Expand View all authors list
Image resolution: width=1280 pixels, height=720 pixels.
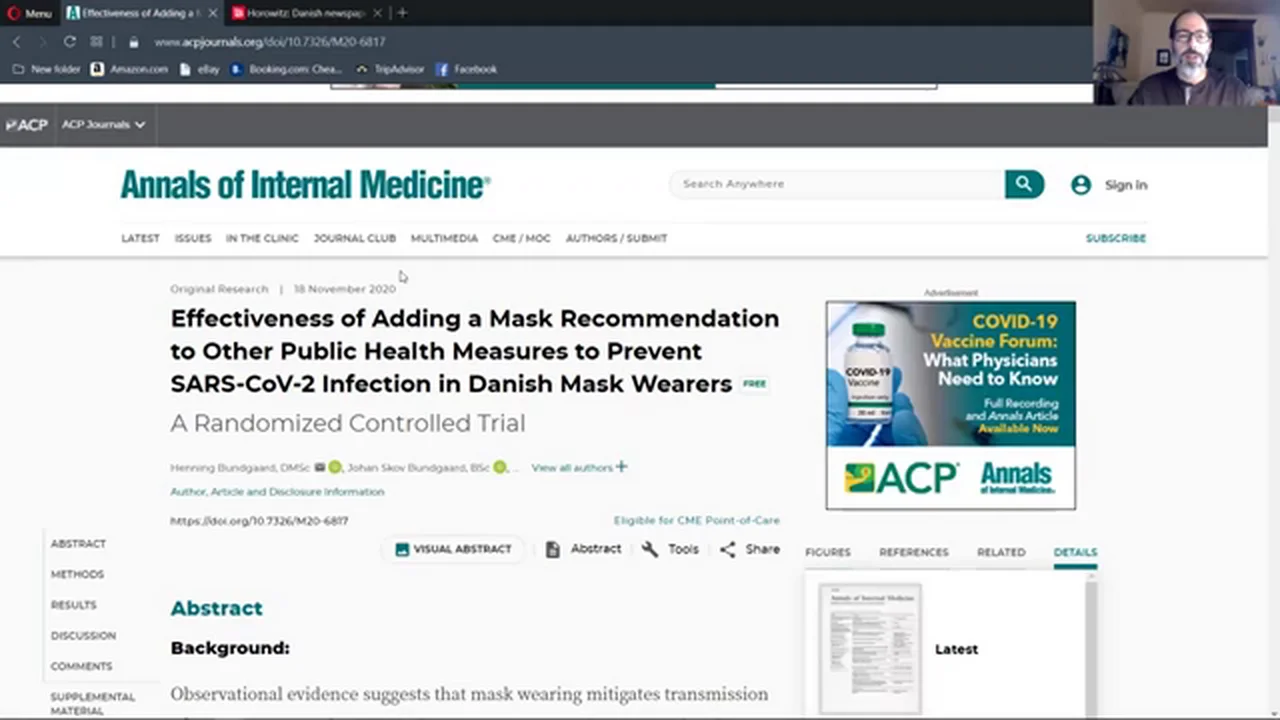pyautogui.click(x=578, y=467)
